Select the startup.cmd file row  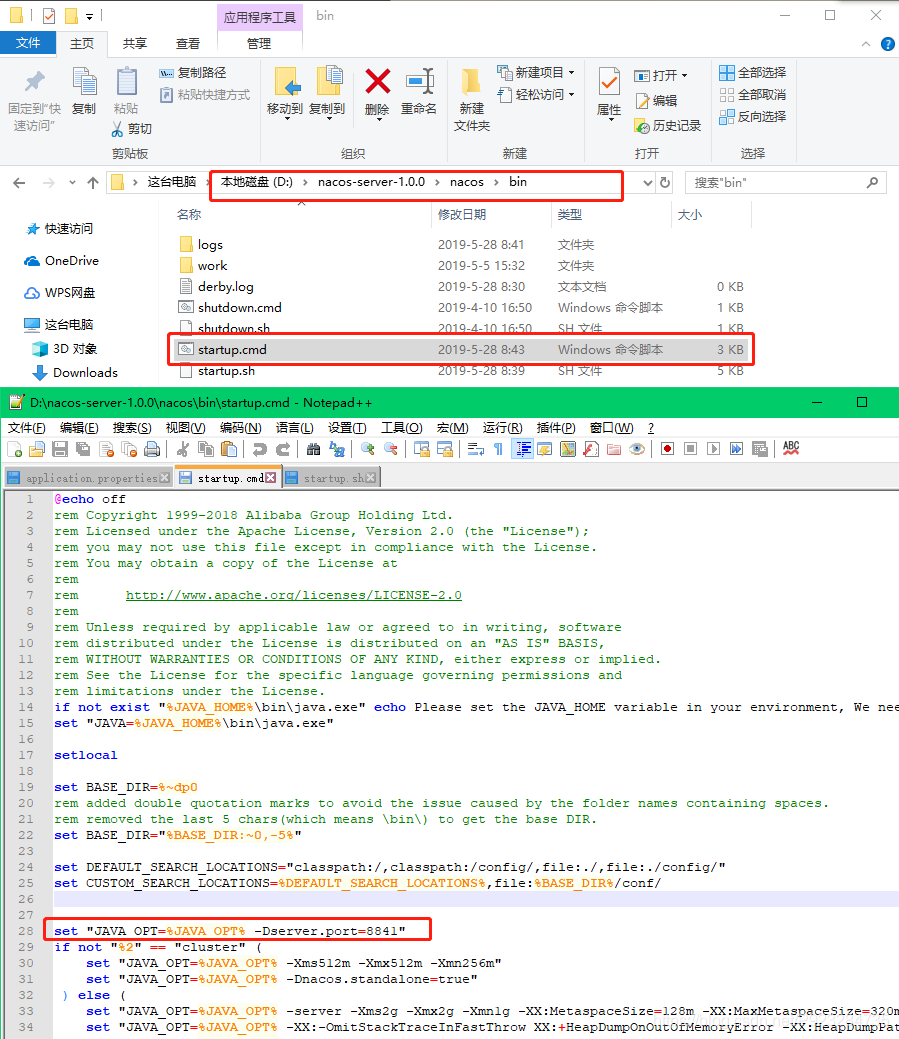(x=461, y=349)
